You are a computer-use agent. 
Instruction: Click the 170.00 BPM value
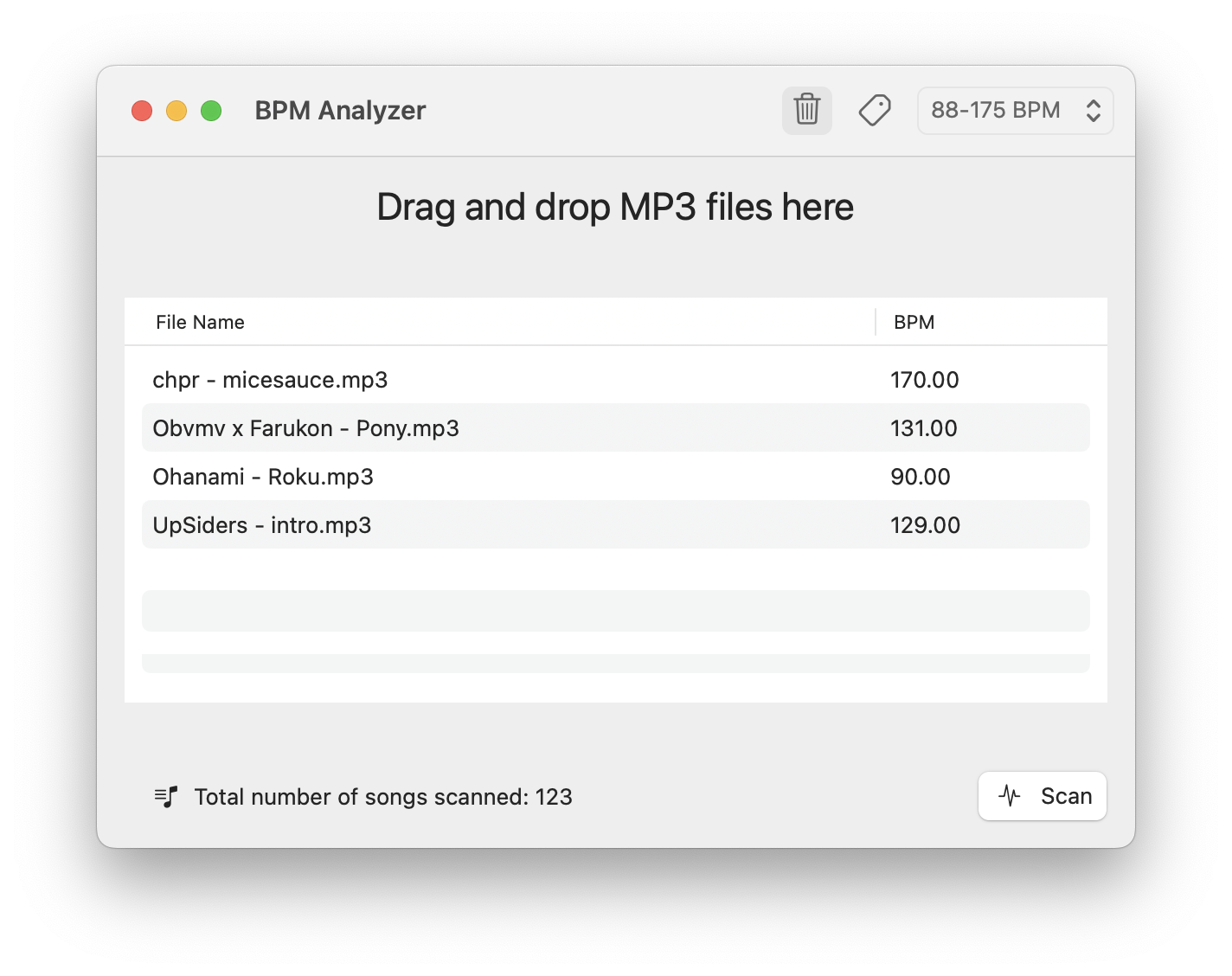[925, 380]
